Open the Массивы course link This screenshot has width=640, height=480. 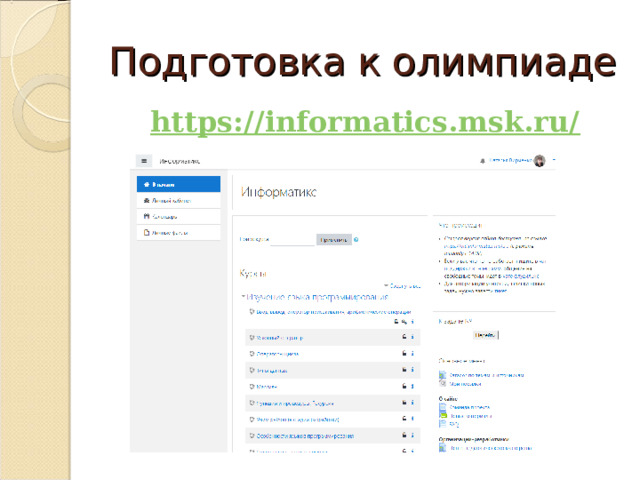point(267,387)
